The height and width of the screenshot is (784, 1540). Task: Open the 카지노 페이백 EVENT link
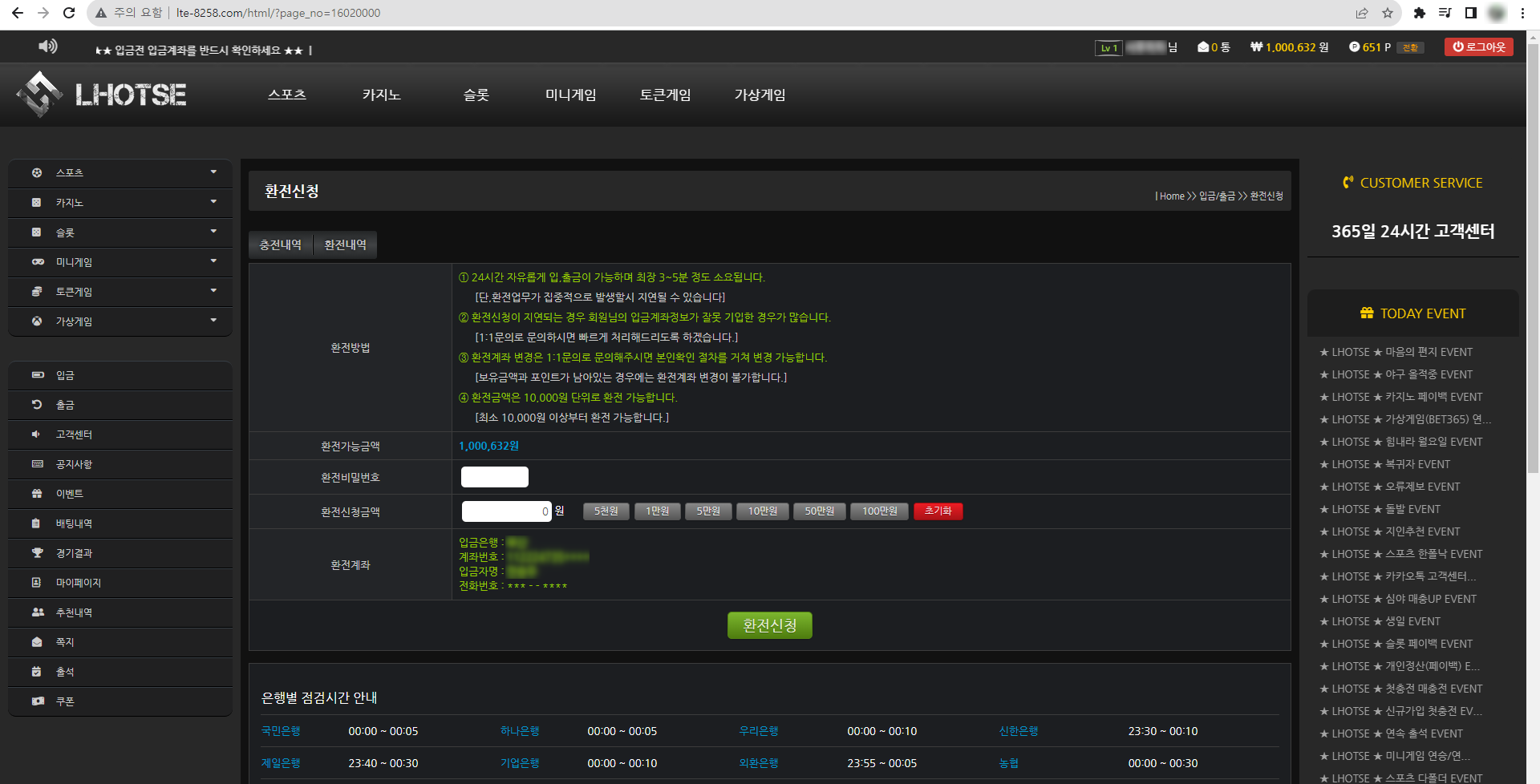[x=1401, y=397]
